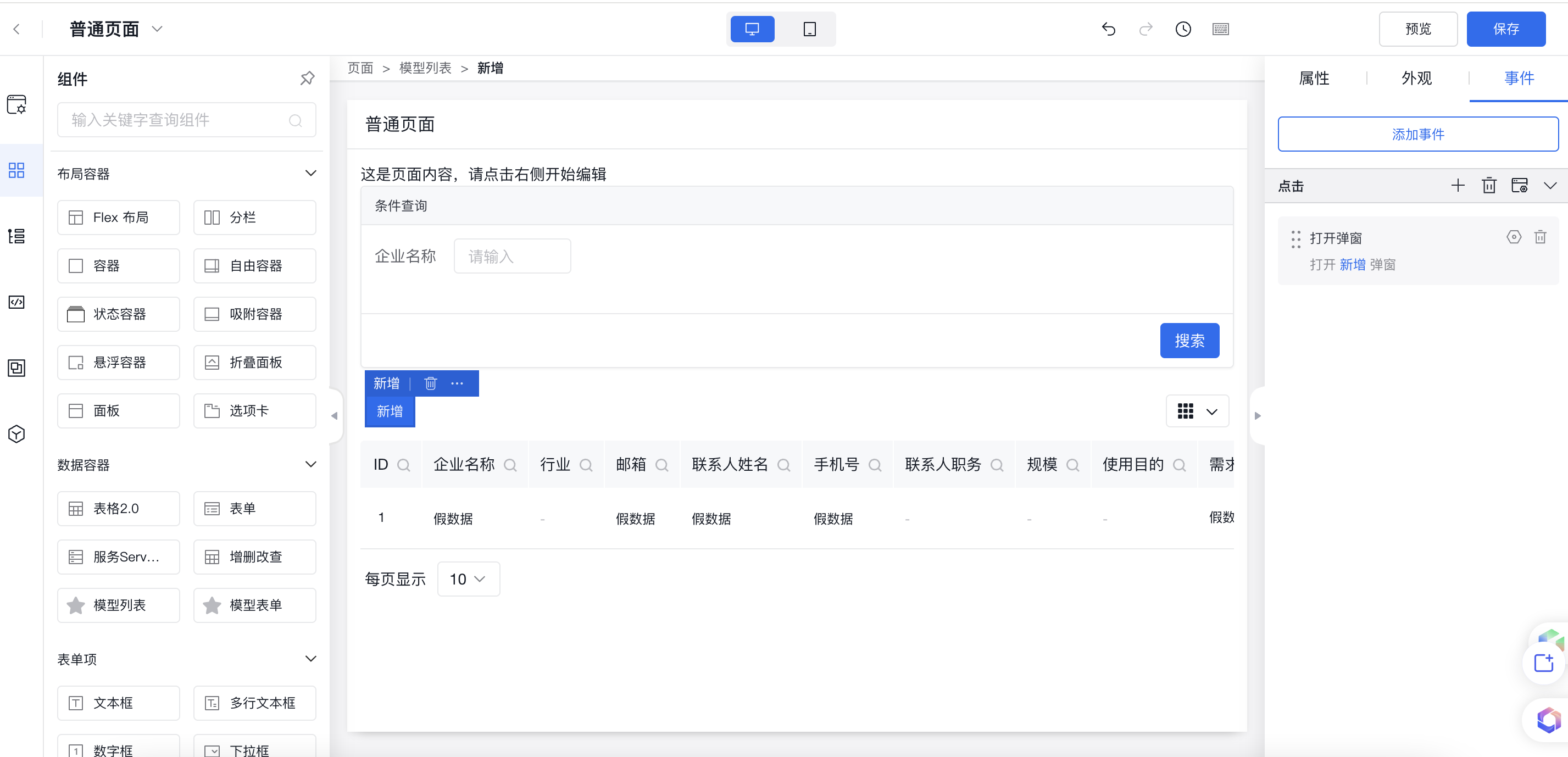1568x757 pixels.
Task: Focus the component keyword search field
Action: 186,120
